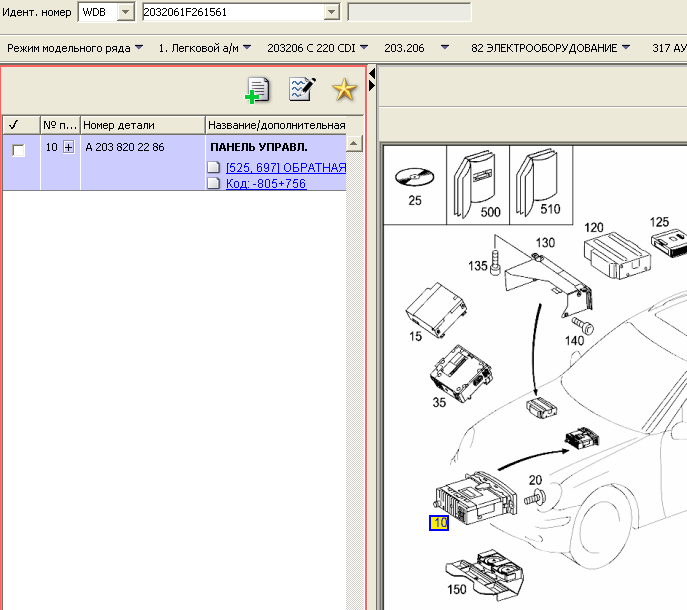Click the checkmark column header
This screenshot has width=687, height=610.
tap(14, 125)
